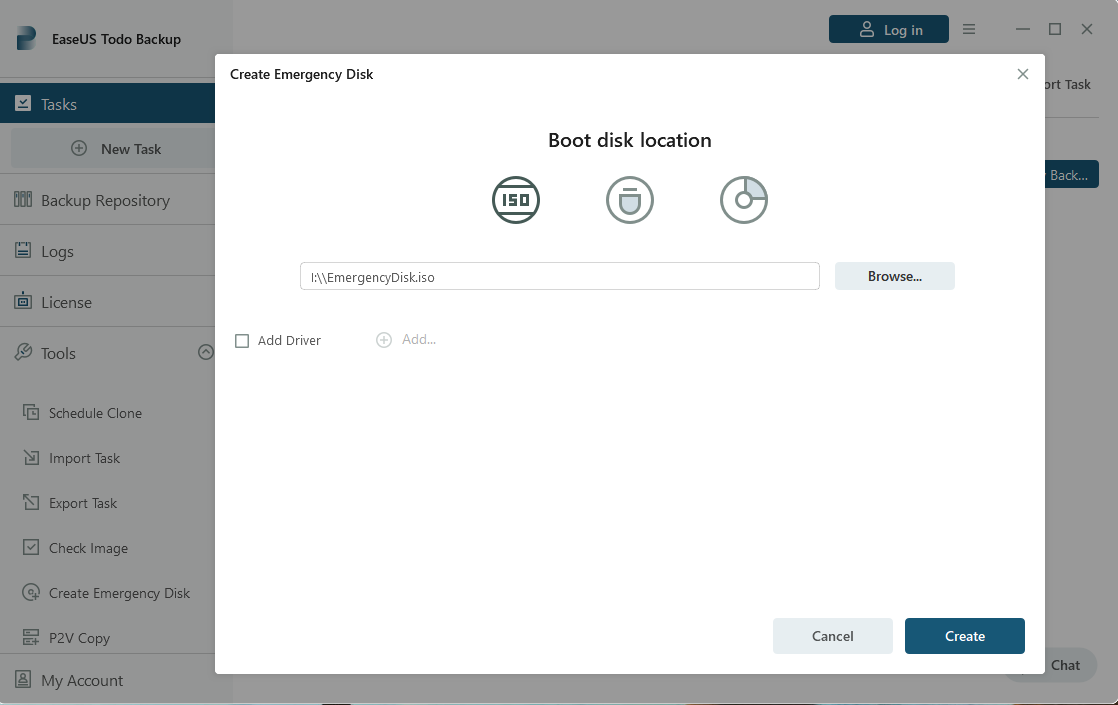Open Backup Repository in sidebar
The width and height of the screenshot is (1118, 705).
[107, 200]
